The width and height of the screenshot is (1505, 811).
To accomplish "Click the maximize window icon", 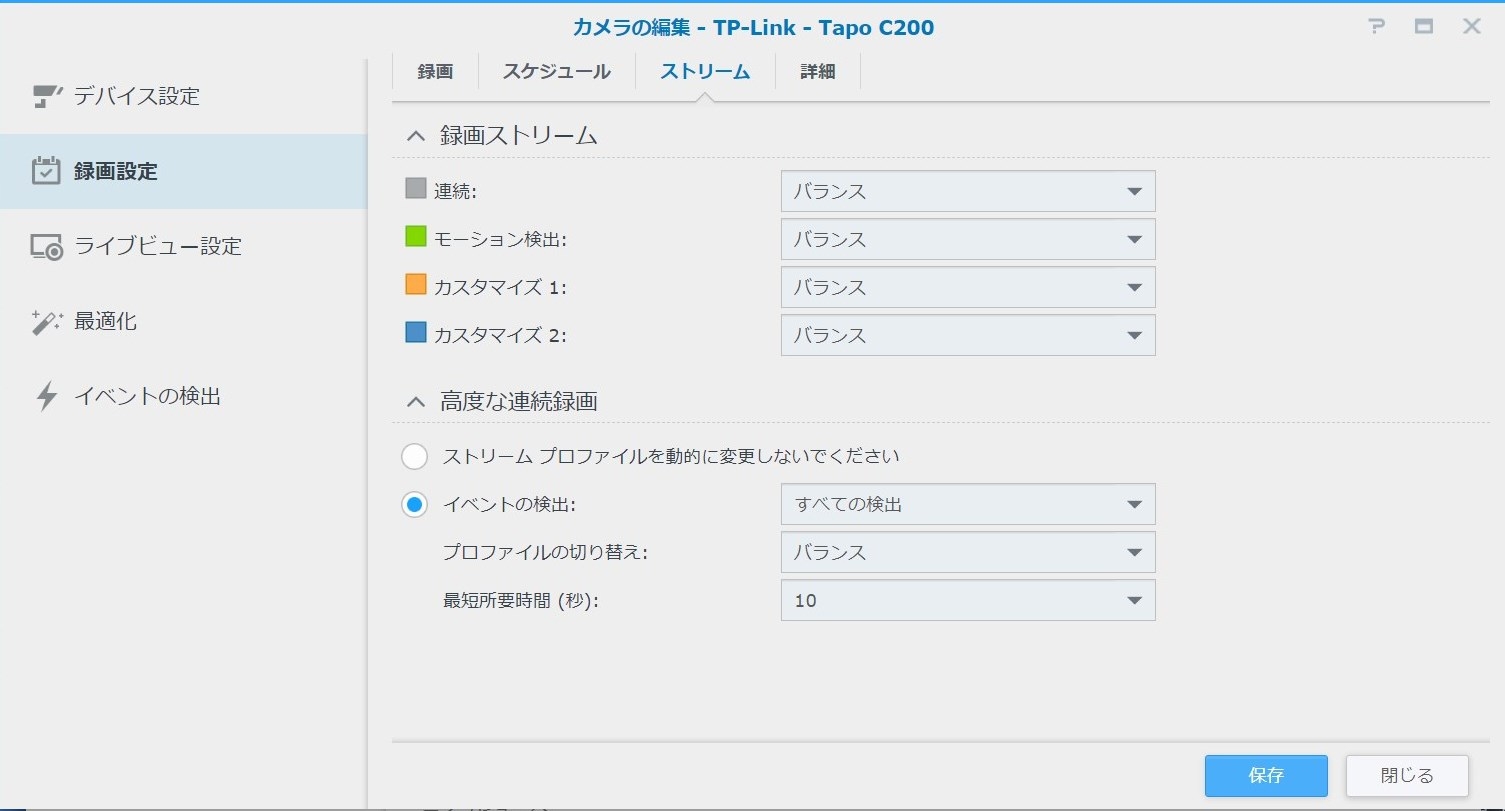I will click(1424, 27).
